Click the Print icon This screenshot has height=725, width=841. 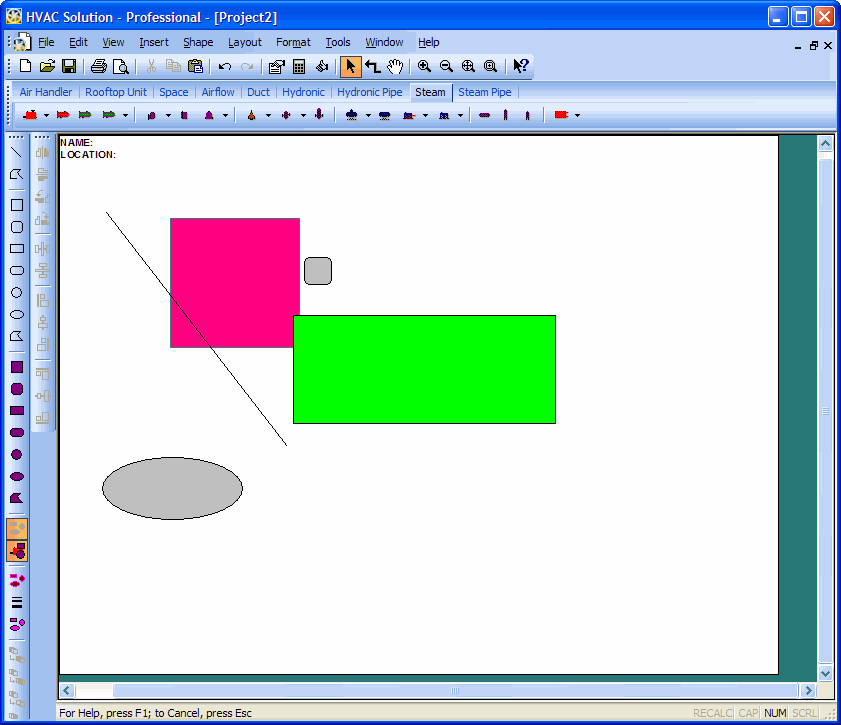click(x=99, y=66)
